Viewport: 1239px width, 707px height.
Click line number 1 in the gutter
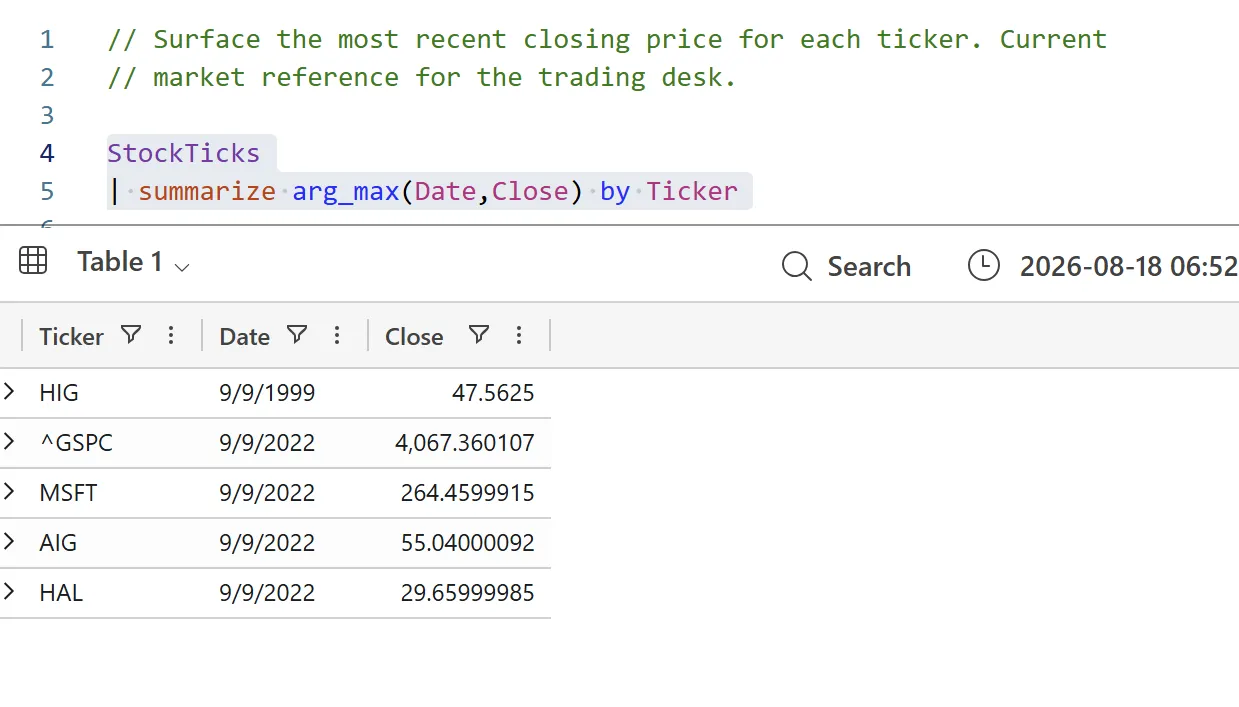47,39
